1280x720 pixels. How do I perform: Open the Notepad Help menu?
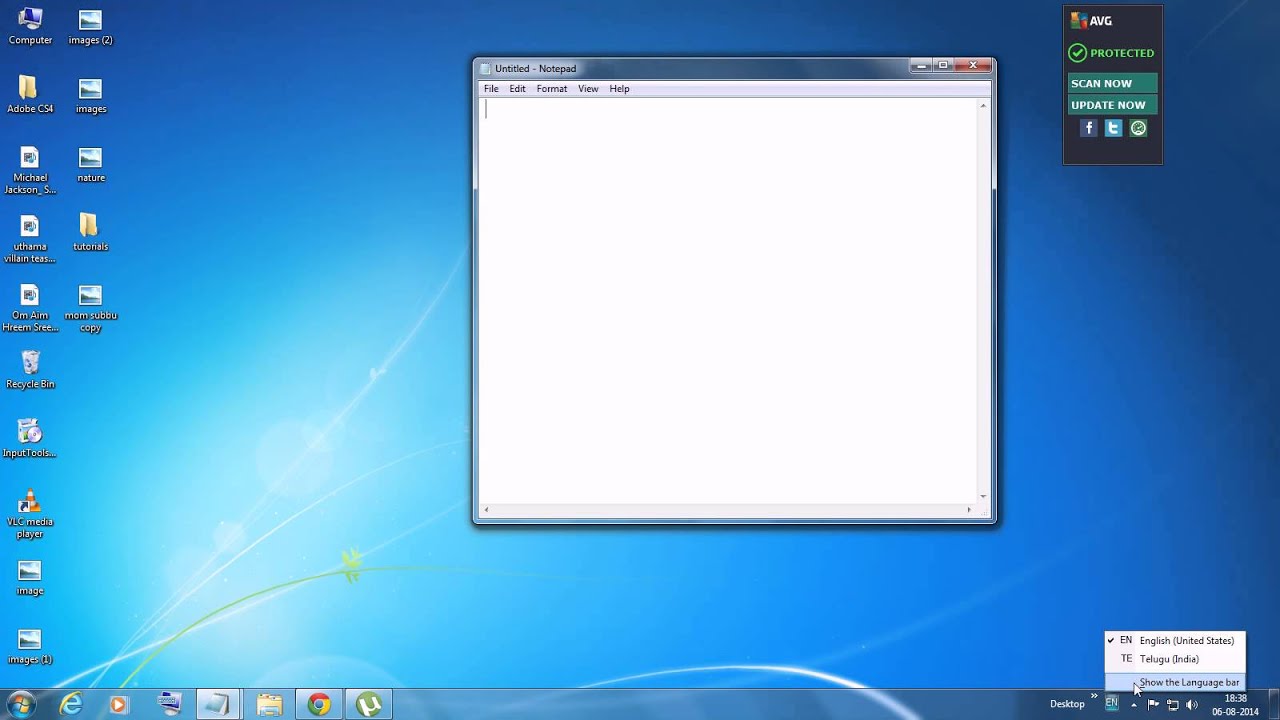[619, 89]
